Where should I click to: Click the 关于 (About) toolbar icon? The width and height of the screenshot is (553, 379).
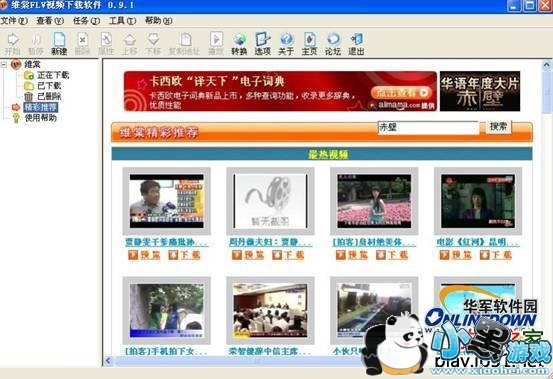point(286,44)
